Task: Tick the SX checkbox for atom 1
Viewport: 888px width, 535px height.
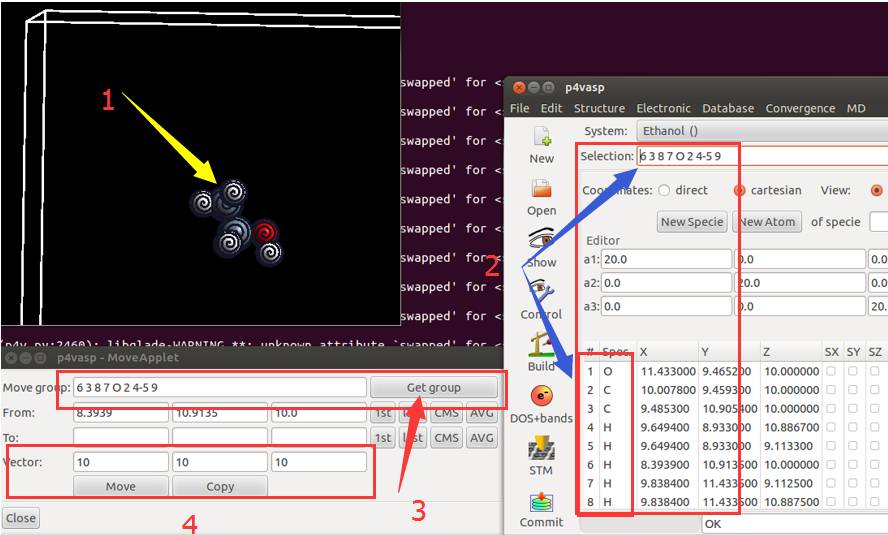Action: (832, 371)
